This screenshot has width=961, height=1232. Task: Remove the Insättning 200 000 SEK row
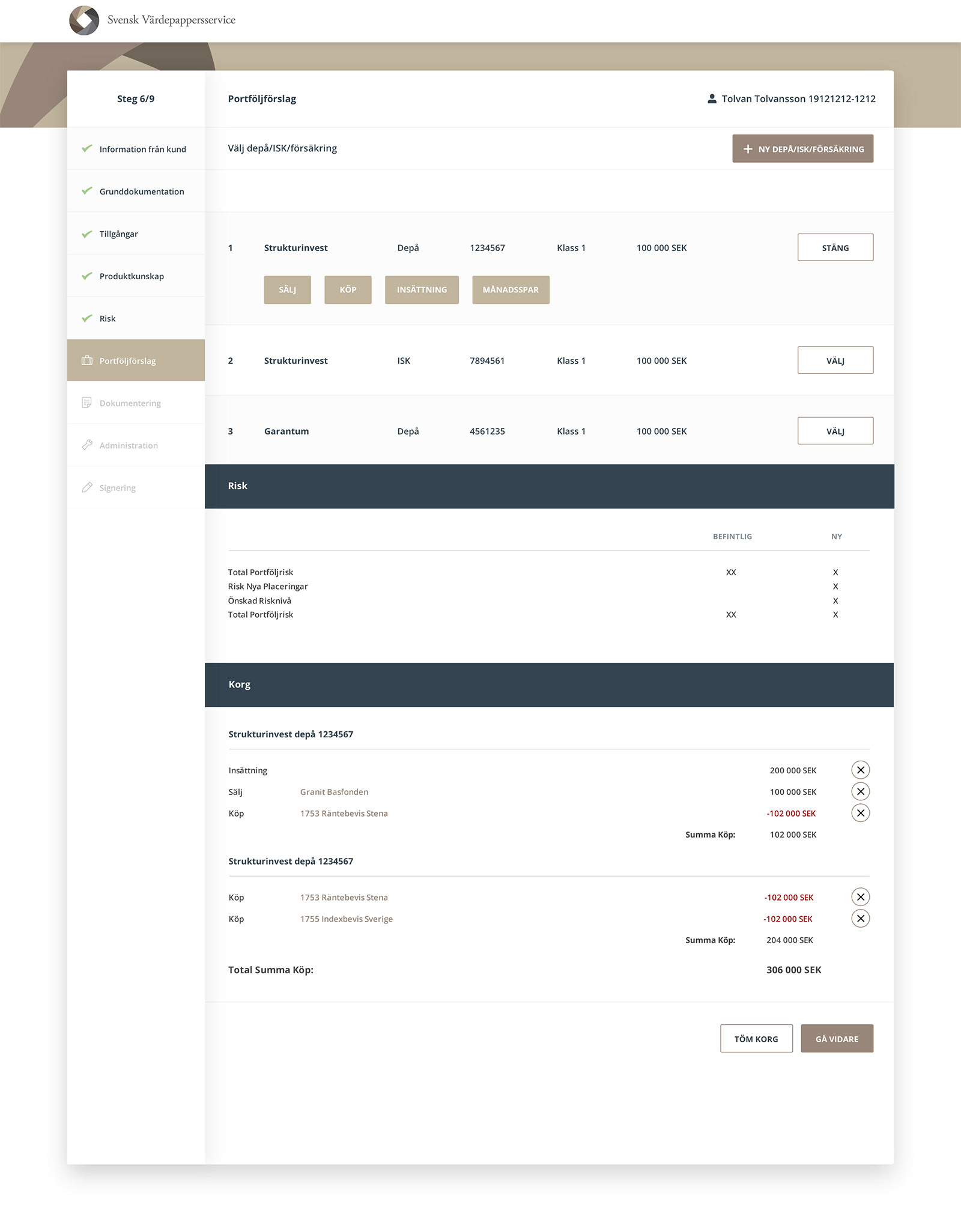pyautogui.click(x=861, y=770)
